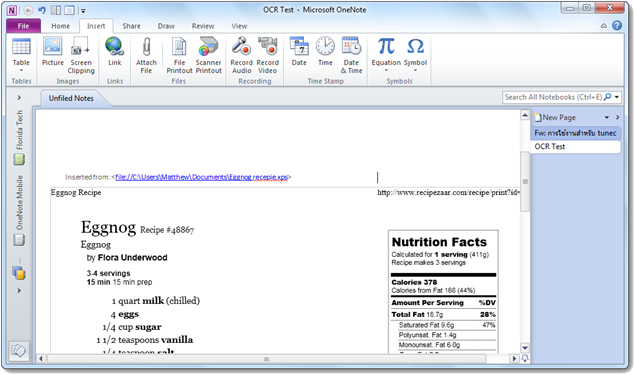Expand the lower chevron in notebook sidebar
The height and width of the screenshot is (374, 634).
pos(19,291)
